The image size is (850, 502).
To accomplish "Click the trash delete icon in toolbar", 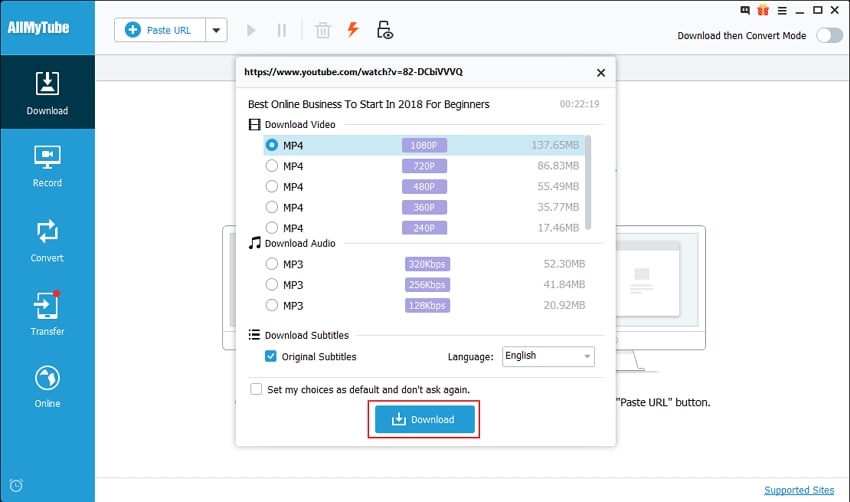I will click(323, 30).
